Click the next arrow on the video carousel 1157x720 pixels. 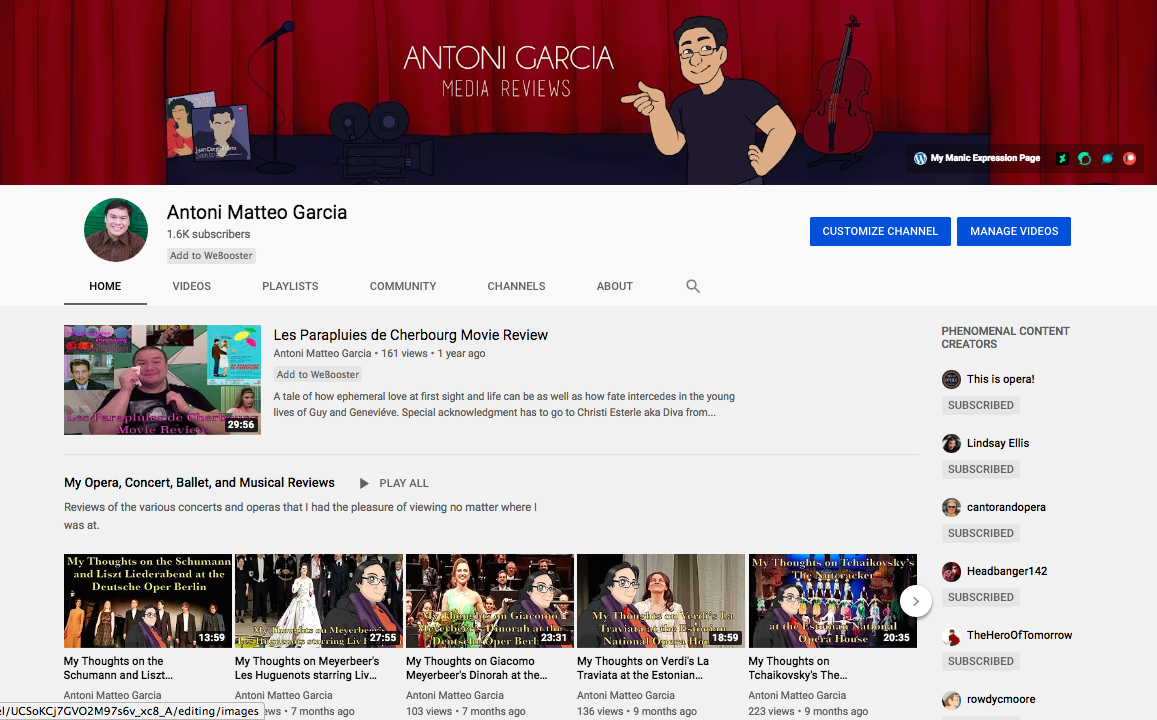(916, 601)
